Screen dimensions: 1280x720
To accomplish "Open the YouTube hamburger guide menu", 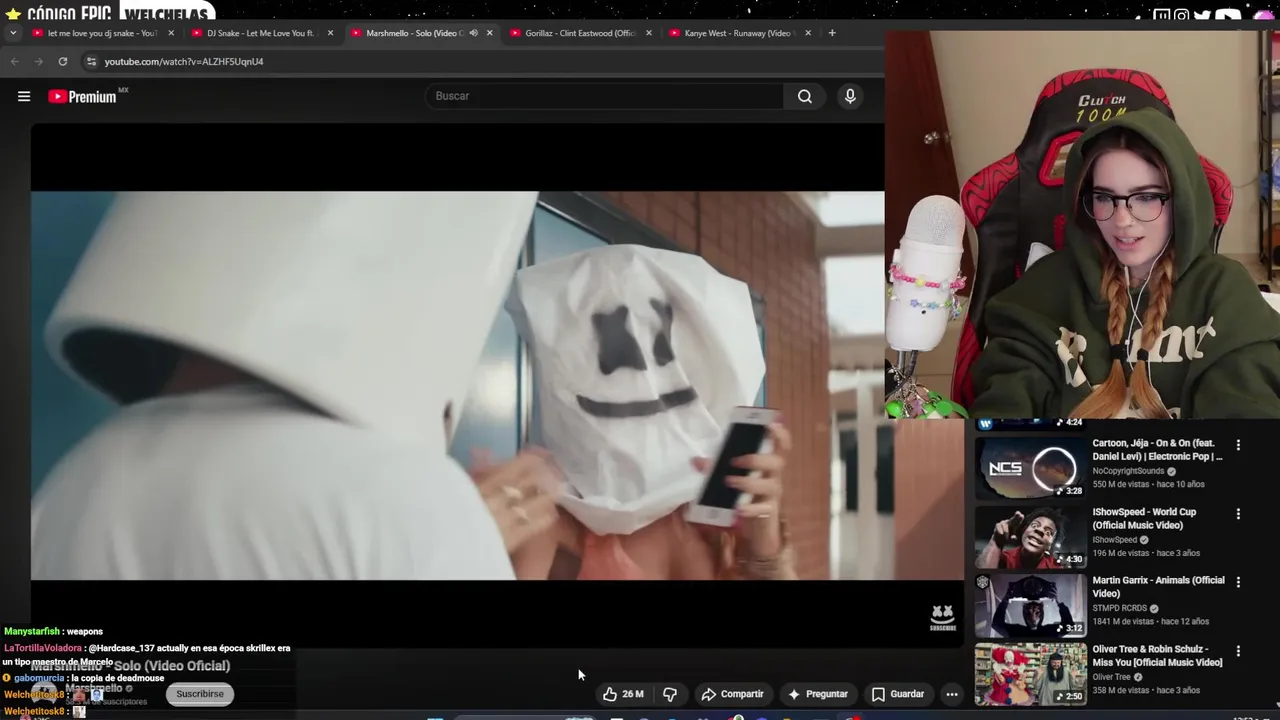I will (x=24, y=96).
